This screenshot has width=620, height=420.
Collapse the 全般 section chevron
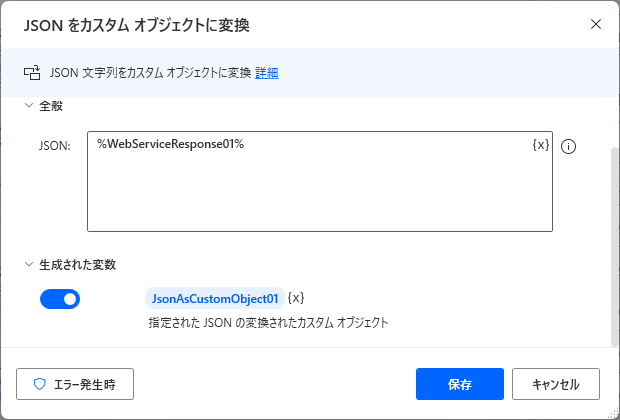tap(28, 106)
